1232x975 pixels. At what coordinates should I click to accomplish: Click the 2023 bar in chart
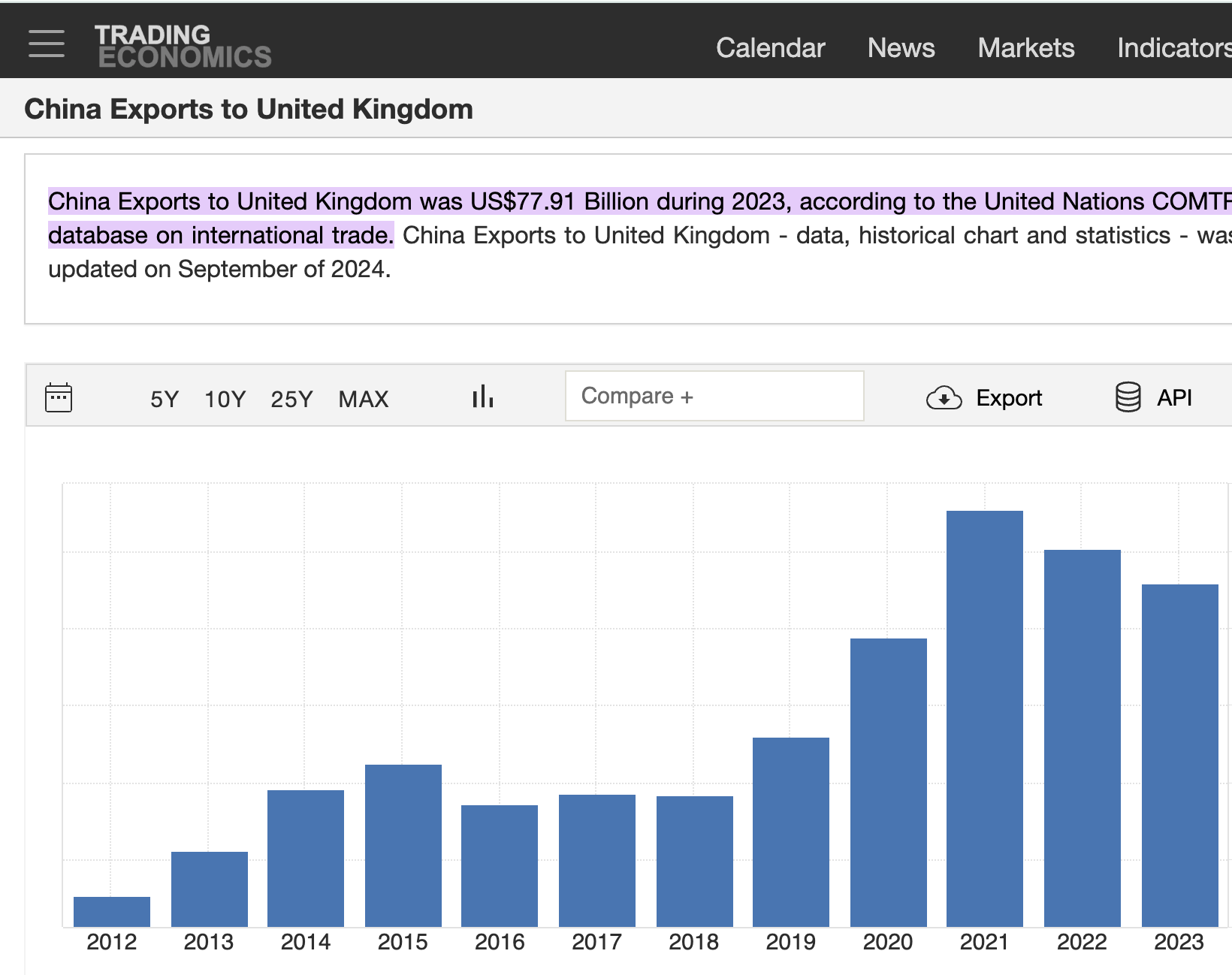[x=1180, y=756]
